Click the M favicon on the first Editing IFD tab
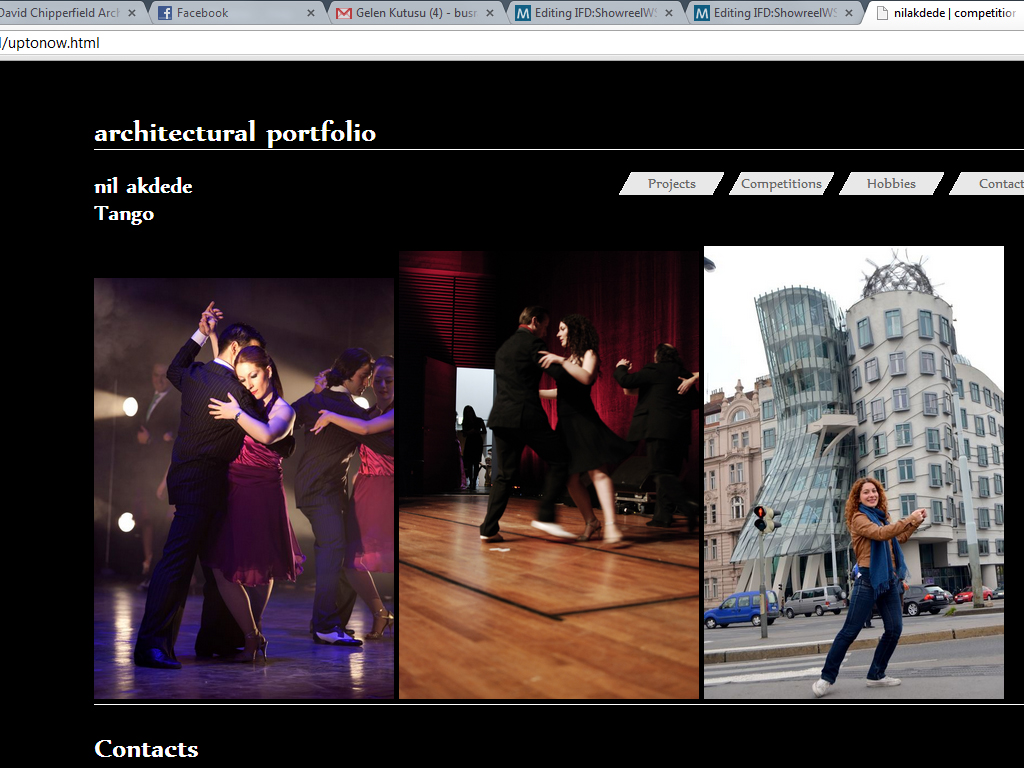 tap(523, 13)
